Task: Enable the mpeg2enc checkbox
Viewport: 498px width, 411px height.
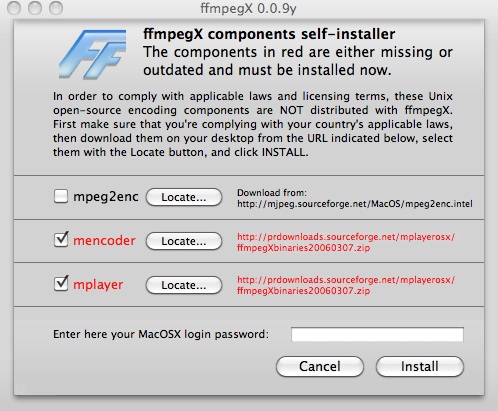Action: click(x=61, y=196)
